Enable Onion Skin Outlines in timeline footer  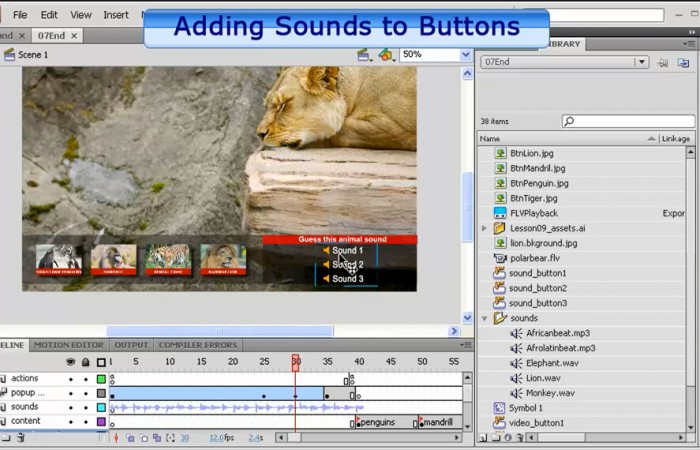(x=144, y=438)
